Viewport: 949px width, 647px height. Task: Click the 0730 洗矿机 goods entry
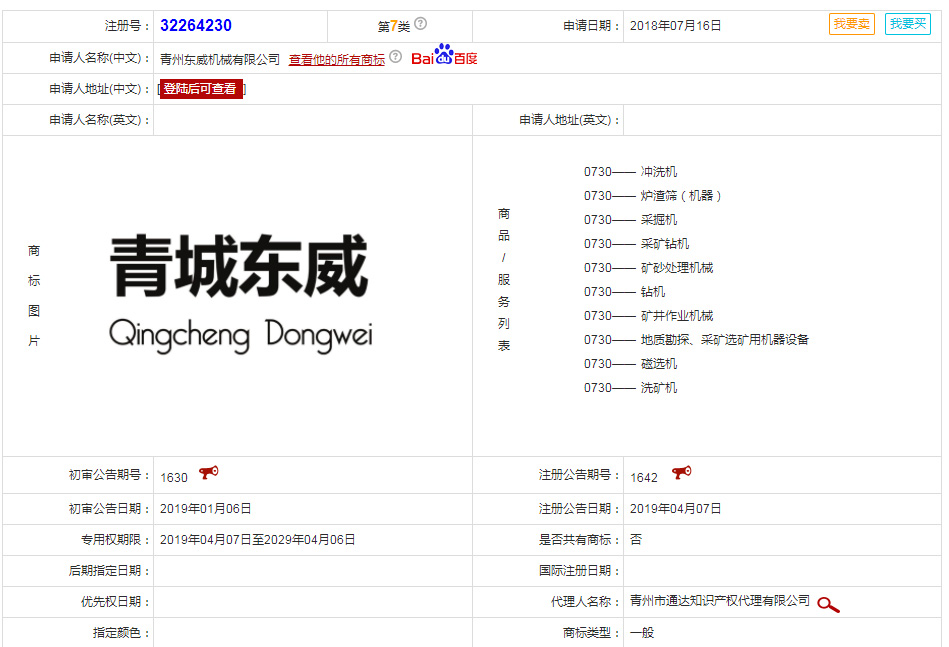click(x=630, y=388)
